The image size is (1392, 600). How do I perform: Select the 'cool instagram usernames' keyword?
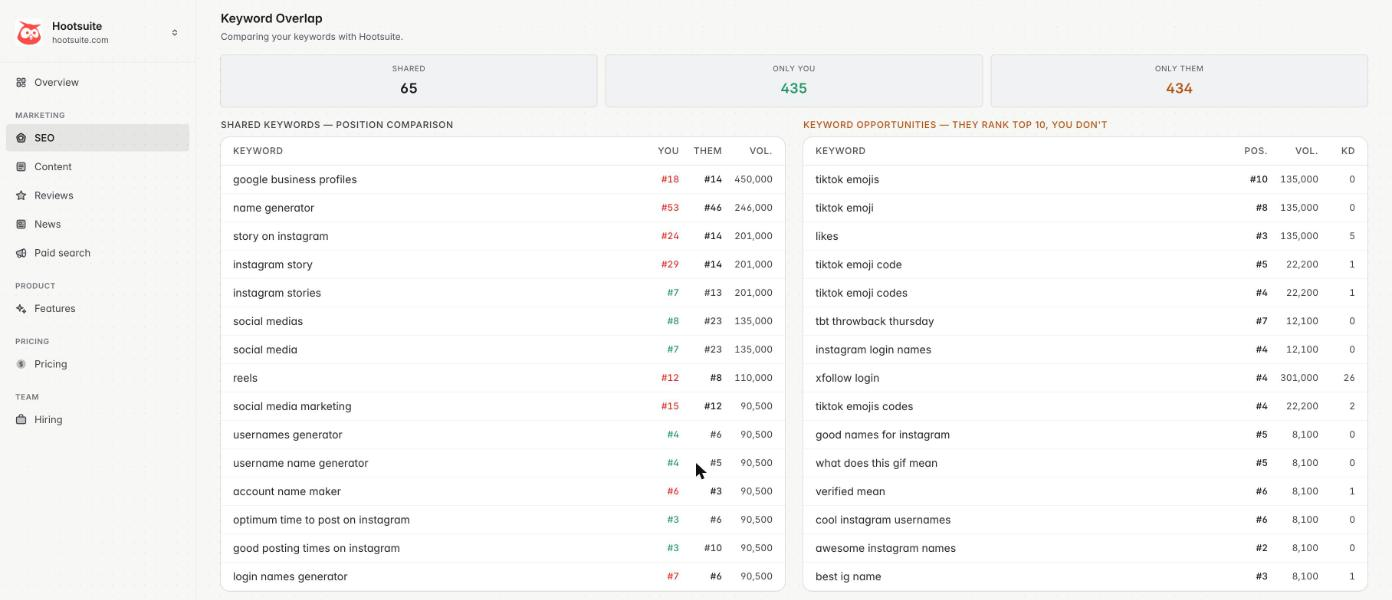point(883,520)
